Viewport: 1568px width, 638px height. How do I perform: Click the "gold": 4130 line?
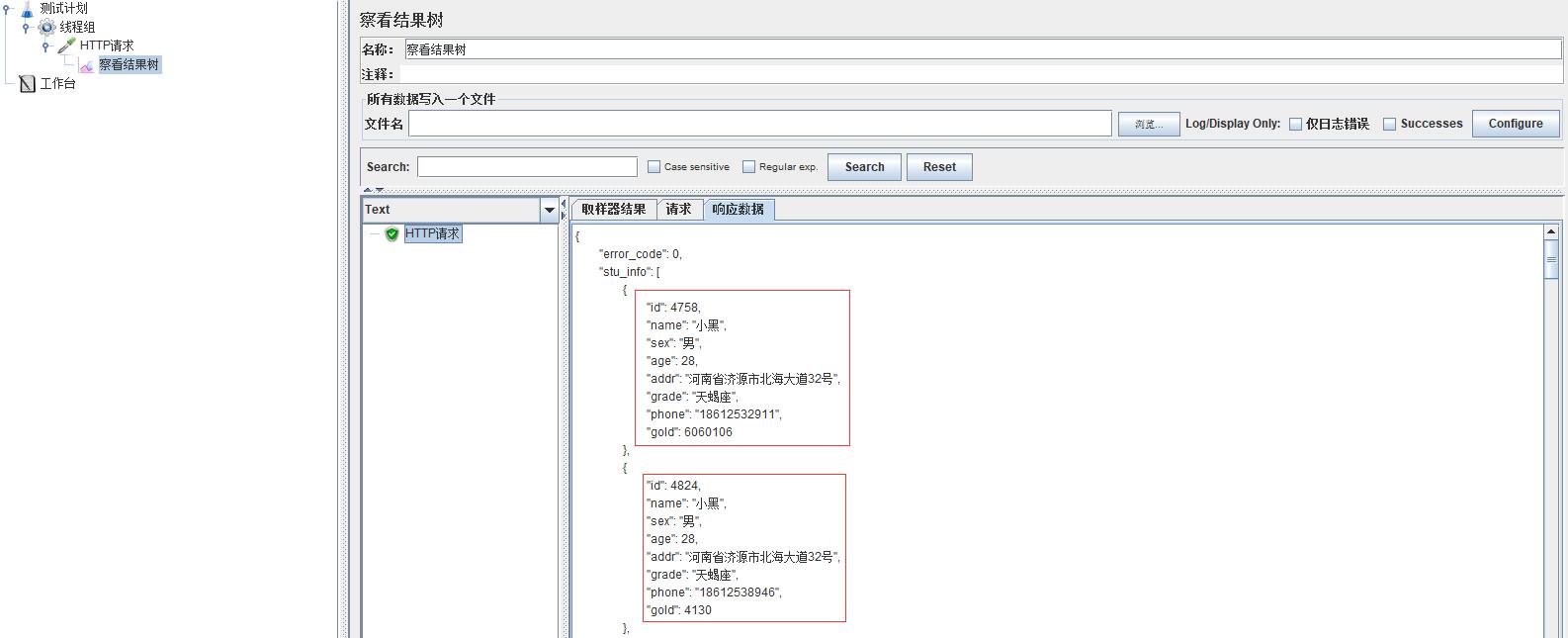coord(678,610)
